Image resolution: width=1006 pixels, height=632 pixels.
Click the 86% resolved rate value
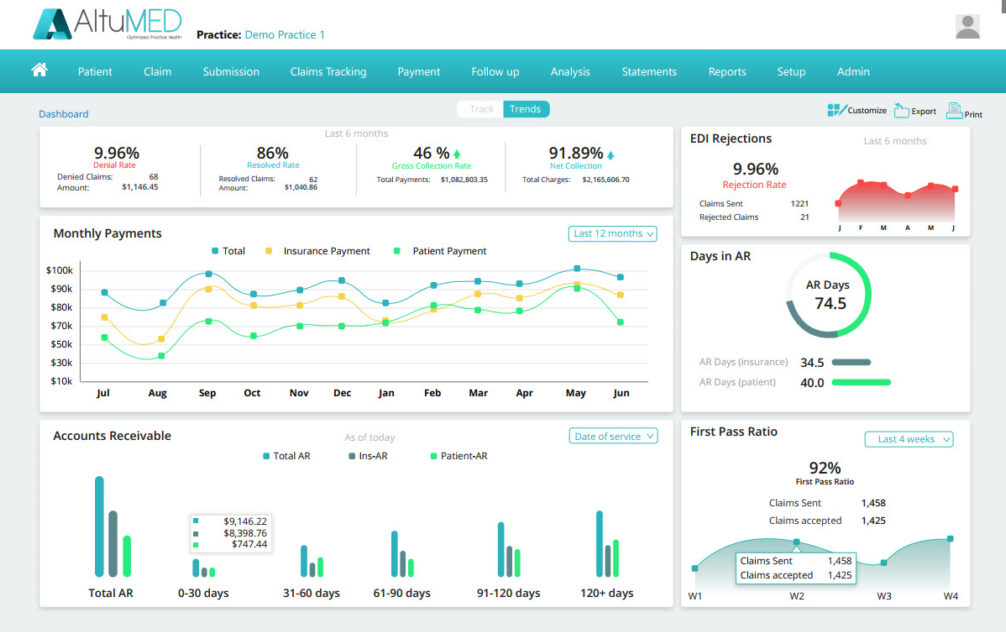(x=272, y=153)
